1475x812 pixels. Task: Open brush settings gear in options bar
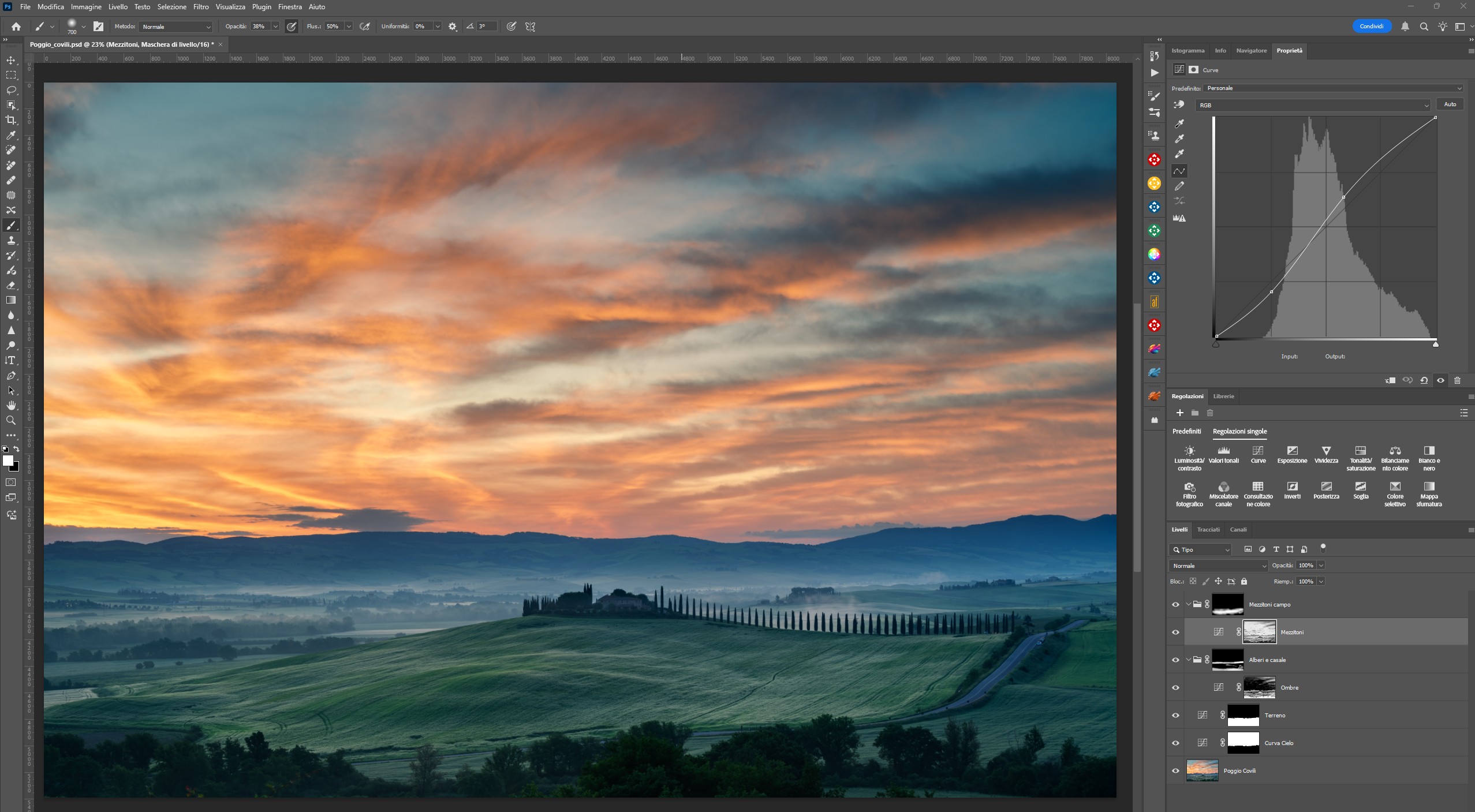click(453, 27)
